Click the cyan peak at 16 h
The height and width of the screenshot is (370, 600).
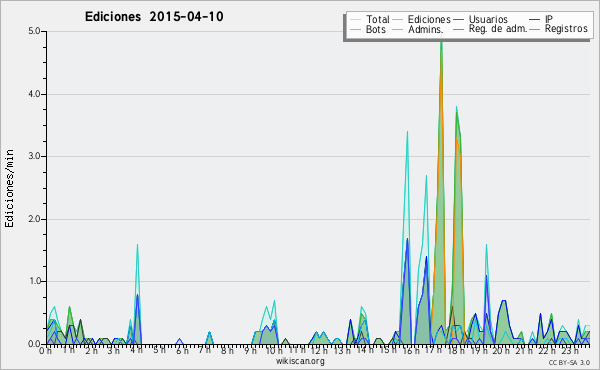[x=407, y=132]
